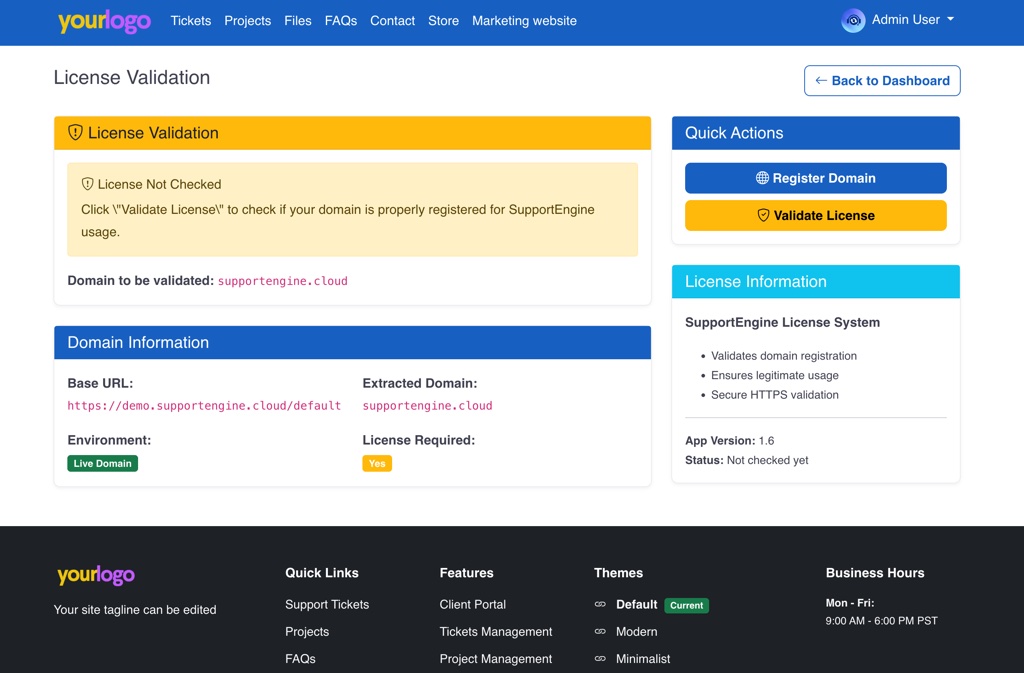Click the Admin User avatar icon
The image size is (1024, 673).
(x=853, y=20)
